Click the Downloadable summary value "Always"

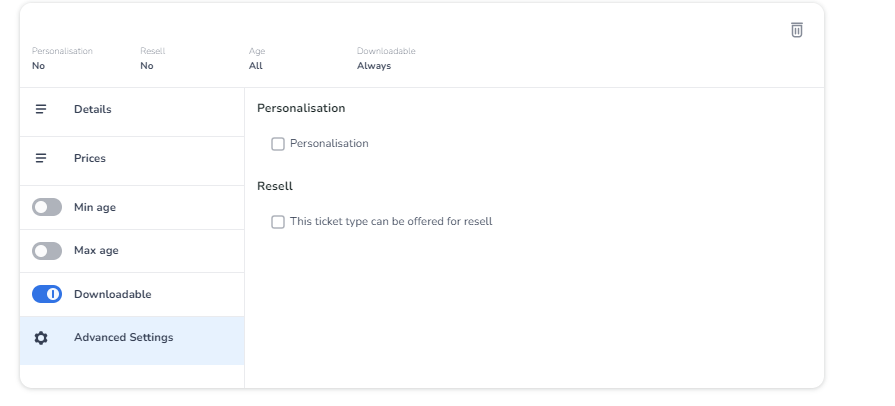click(x=374, y=66)
